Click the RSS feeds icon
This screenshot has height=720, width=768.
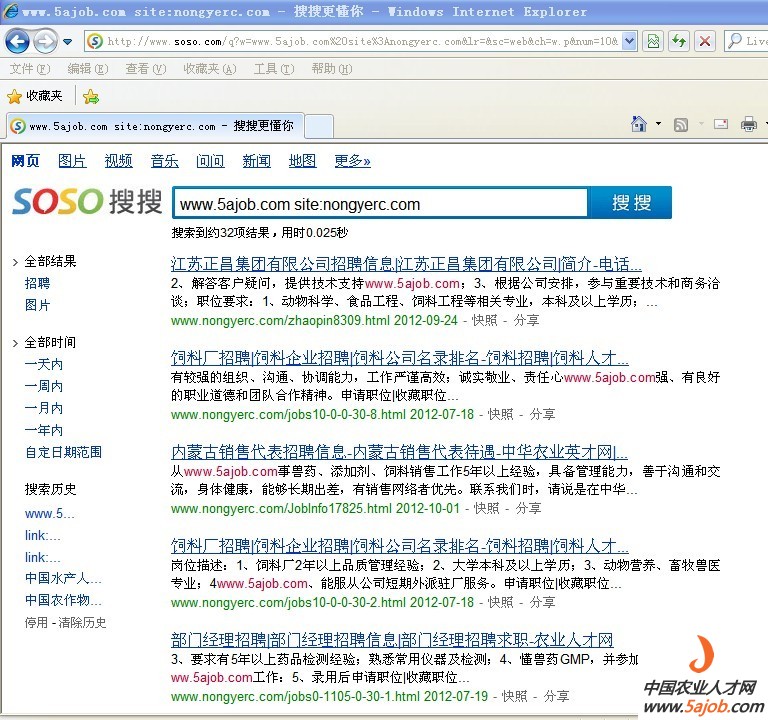[x=681, y=125]
